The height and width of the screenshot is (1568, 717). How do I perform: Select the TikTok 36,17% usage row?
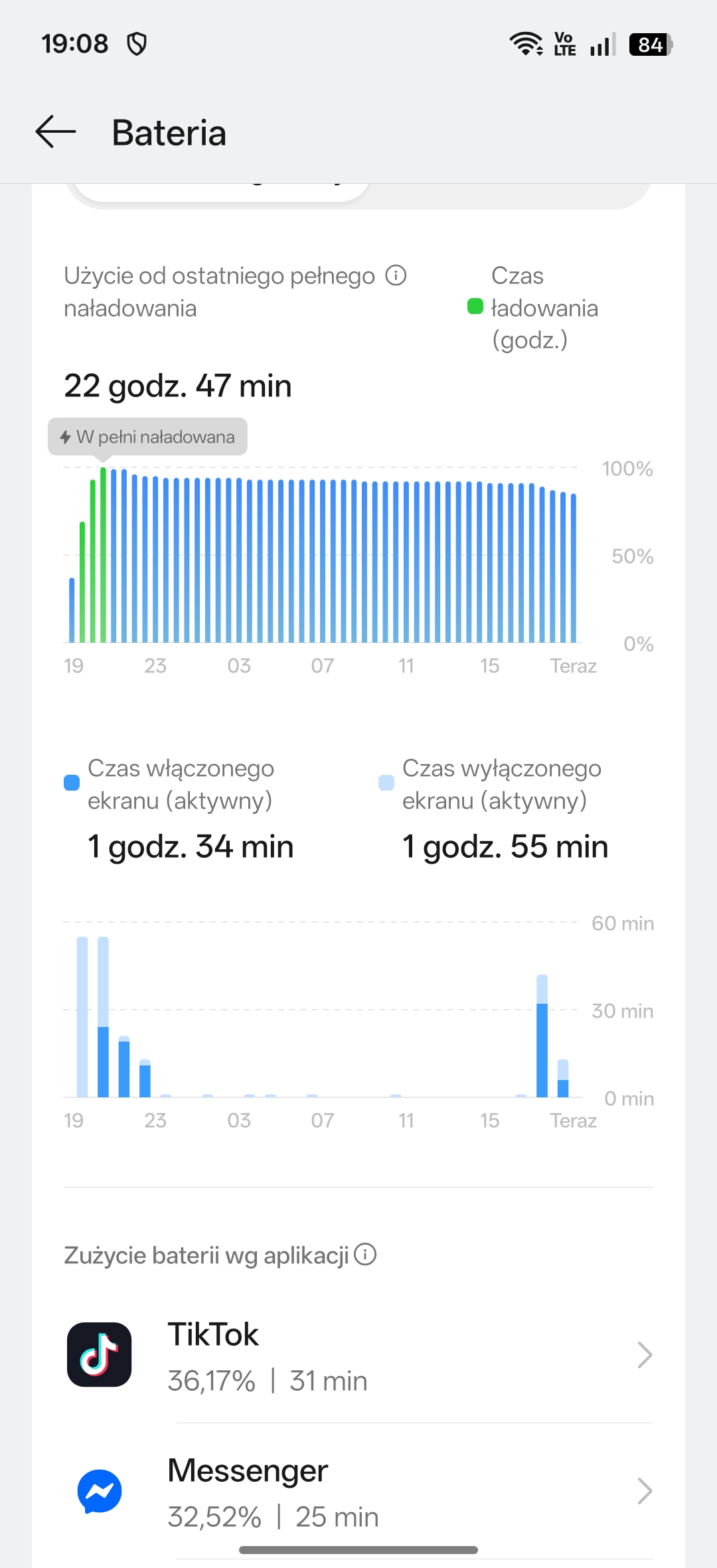tap(358, 1356)
